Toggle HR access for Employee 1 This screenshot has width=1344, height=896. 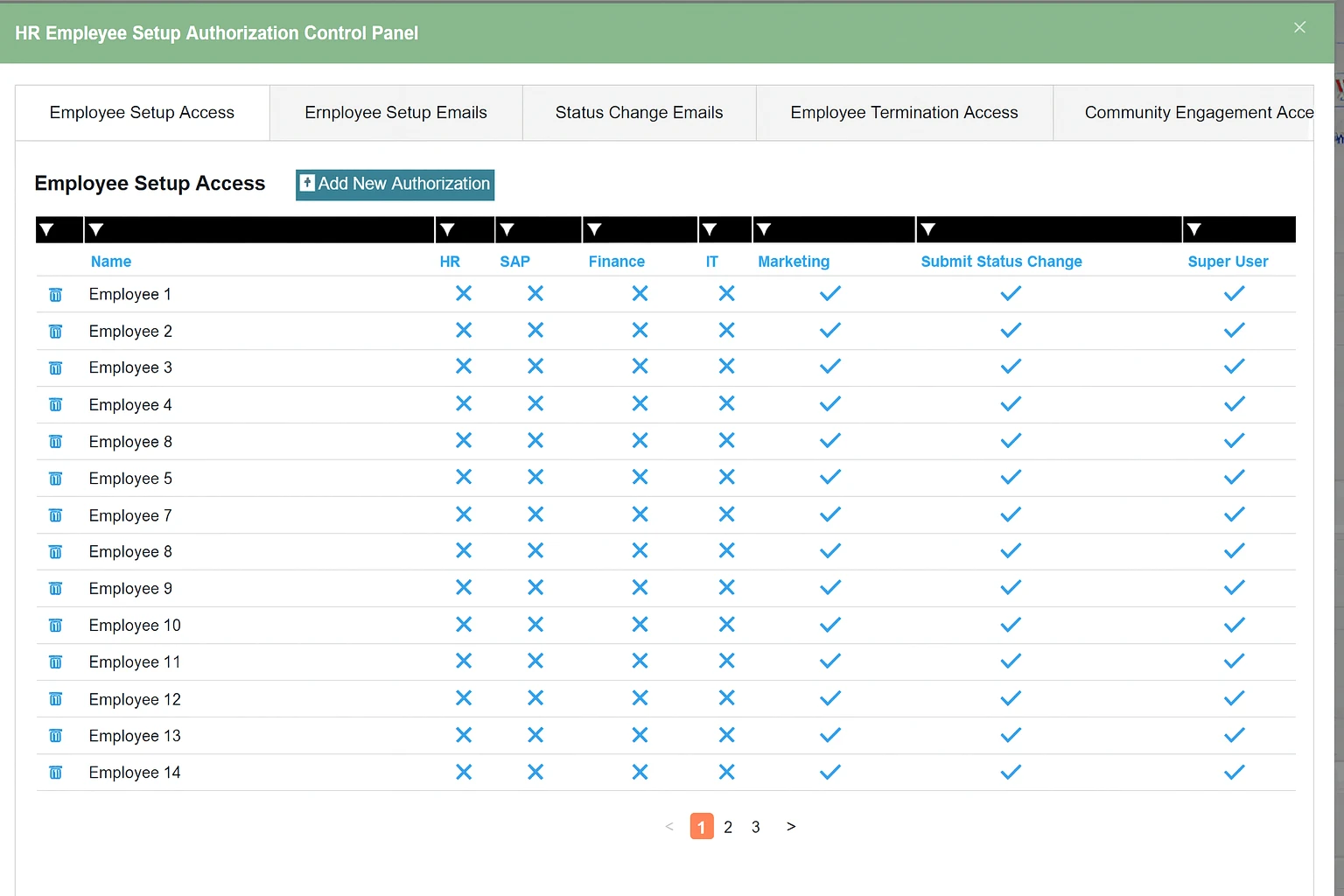464,294
